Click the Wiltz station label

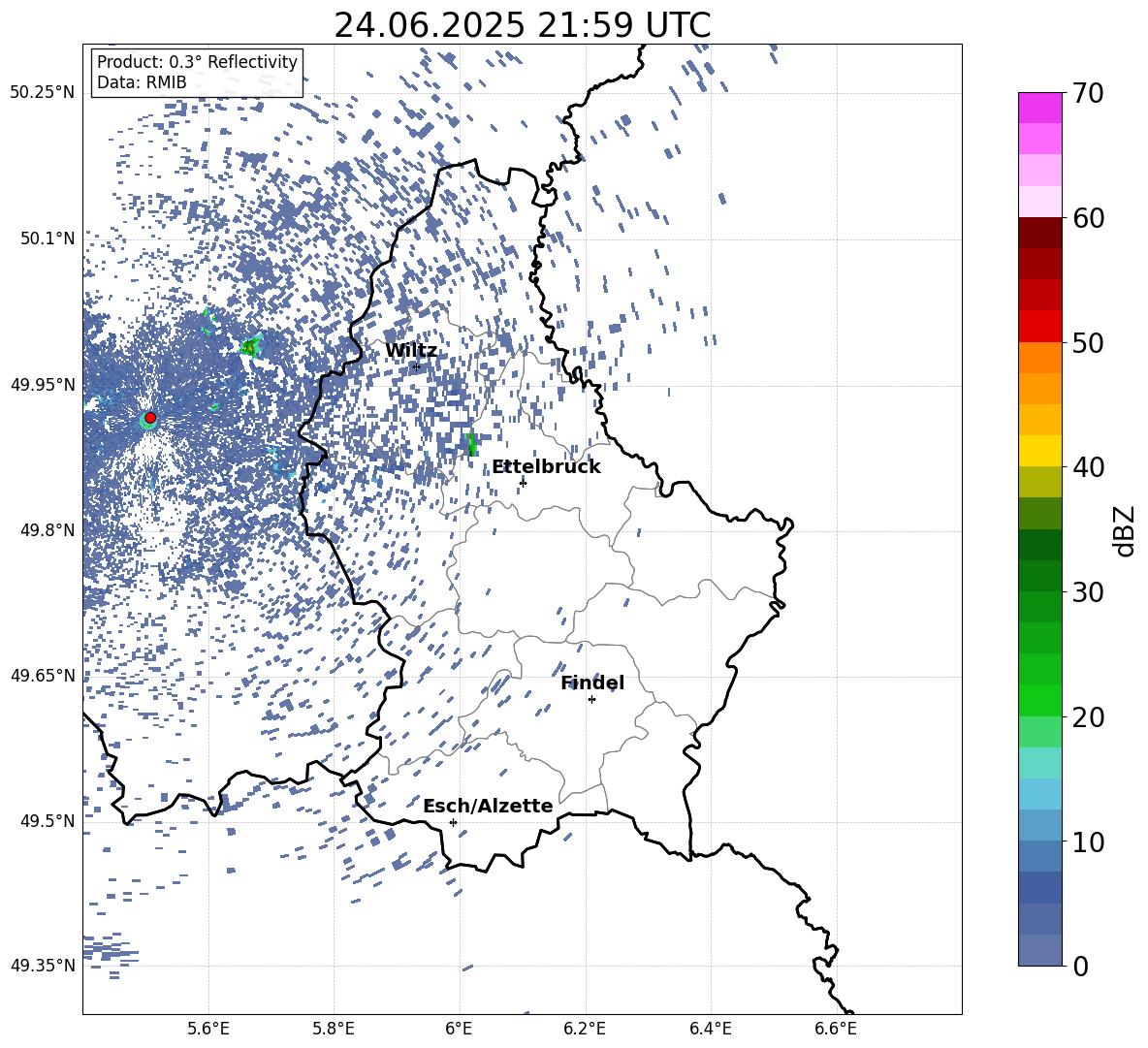tap(411, 351)
